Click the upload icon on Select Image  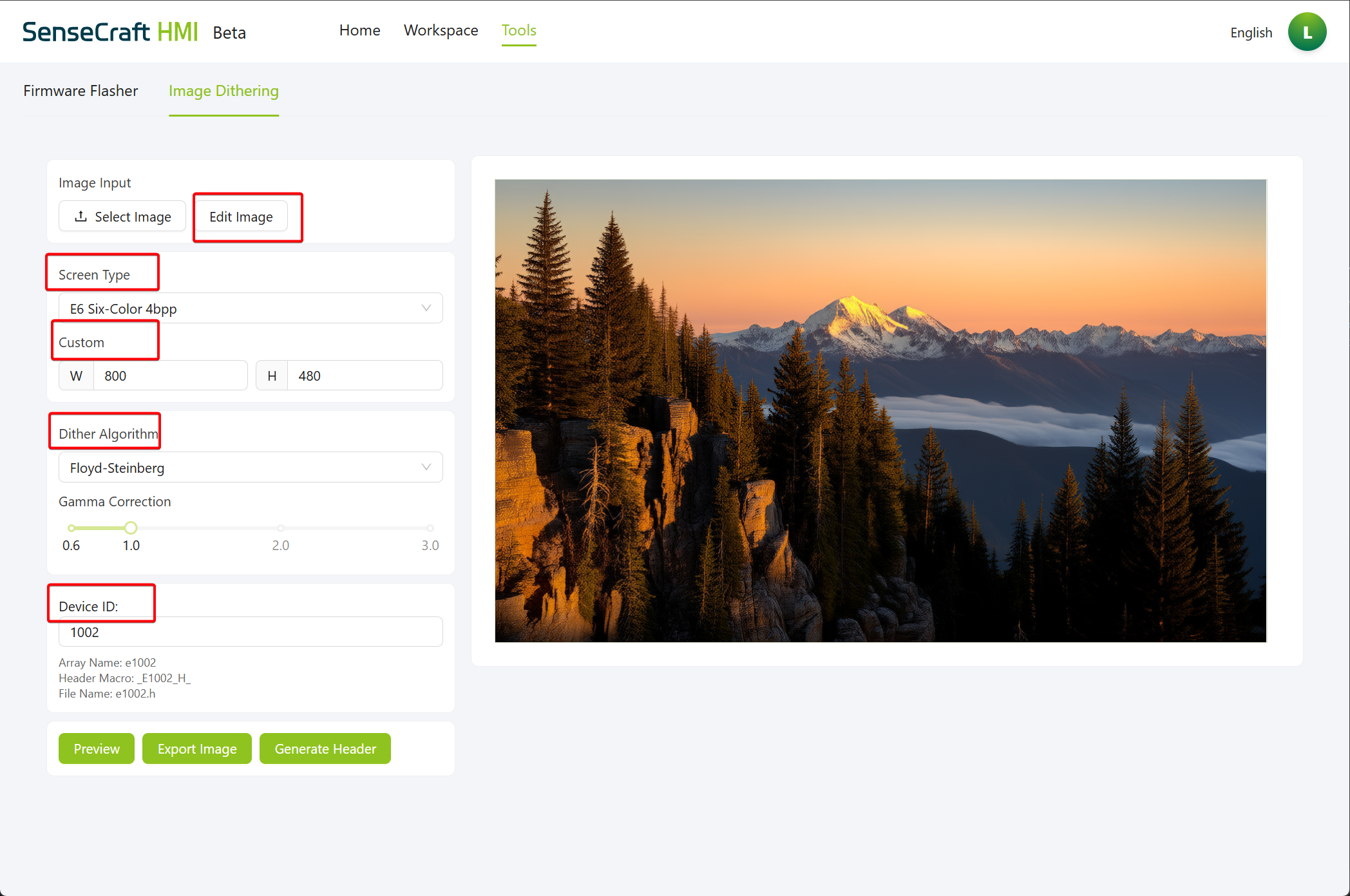(81, 216)
